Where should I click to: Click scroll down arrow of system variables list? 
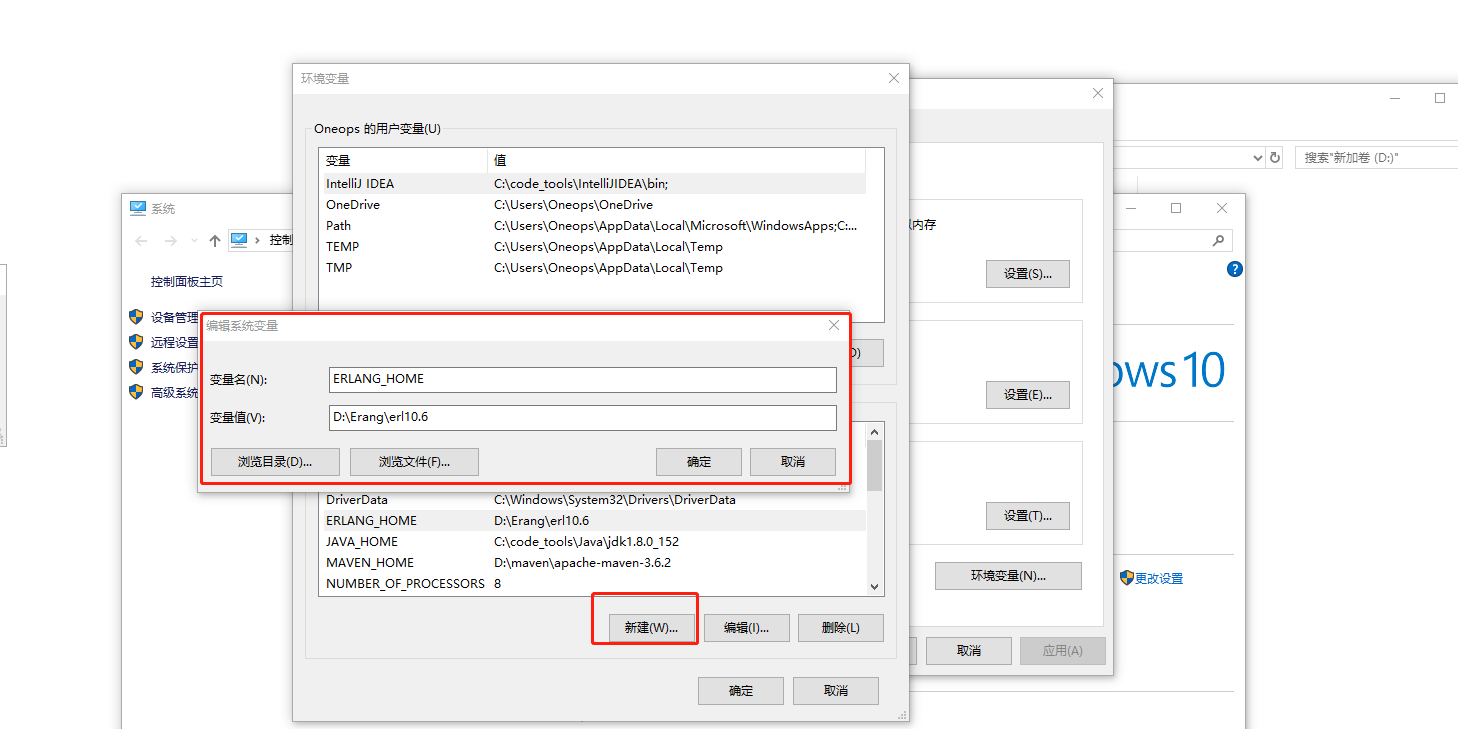pos(875,587)
